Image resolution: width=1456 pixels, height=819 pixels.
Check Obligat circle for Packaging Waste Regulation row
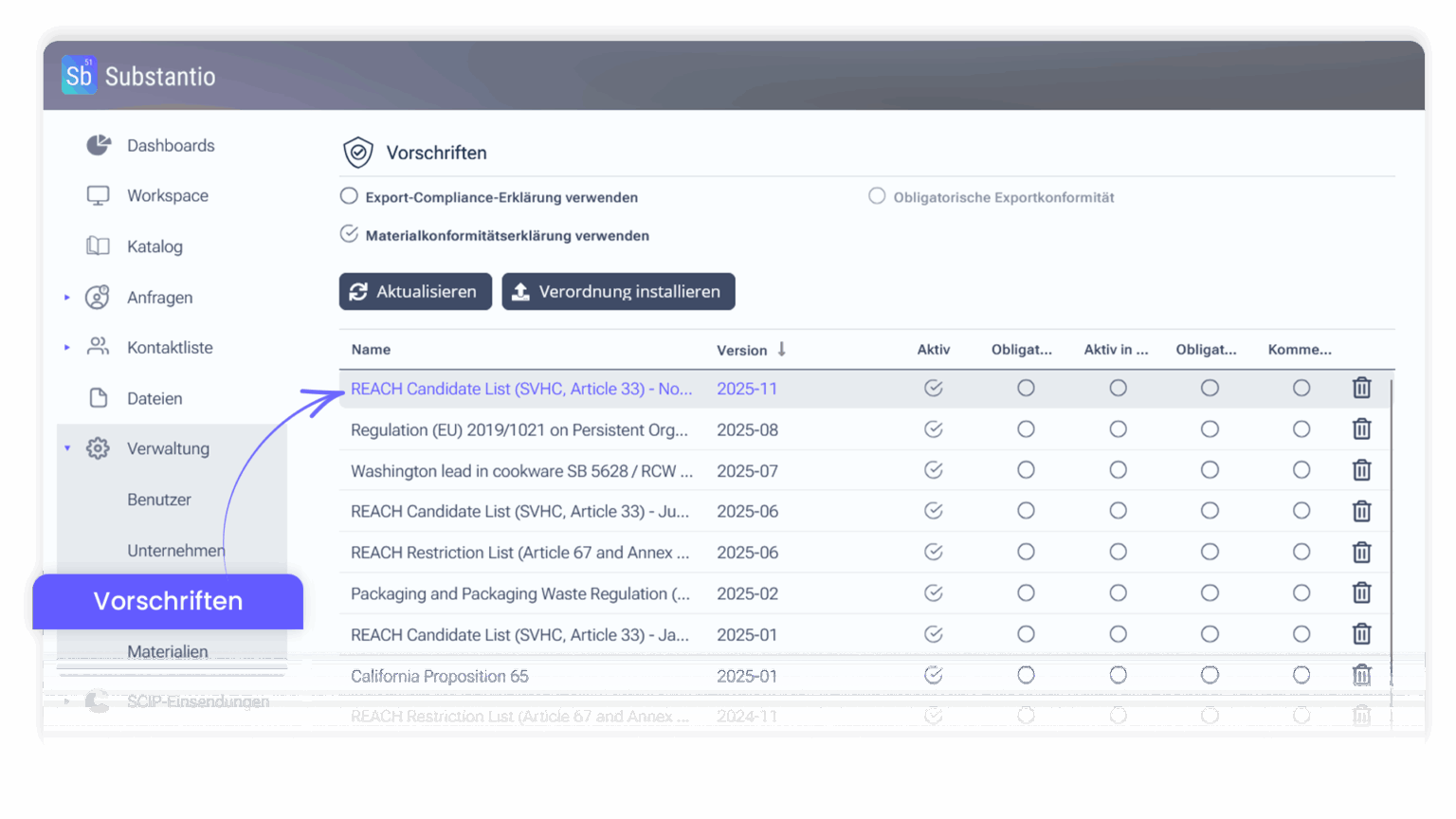tap(1026, 592)
